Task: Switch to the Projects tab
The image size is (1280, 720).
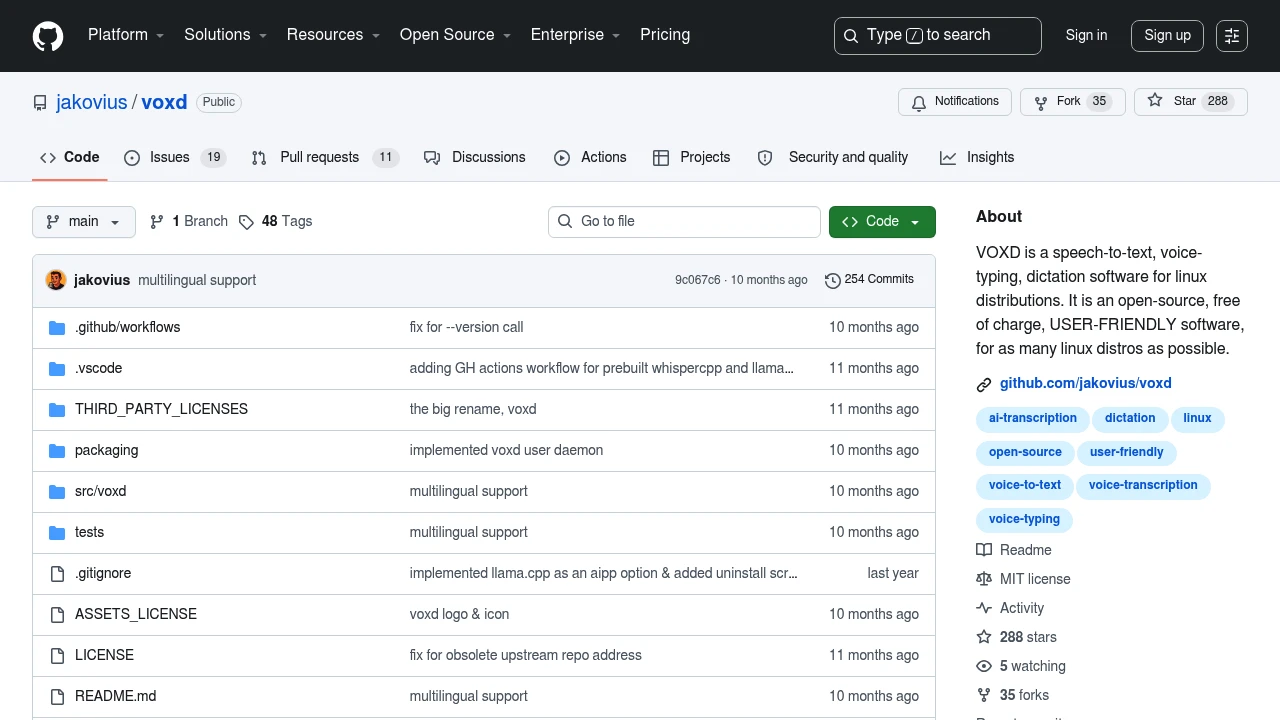Action: 692,158
